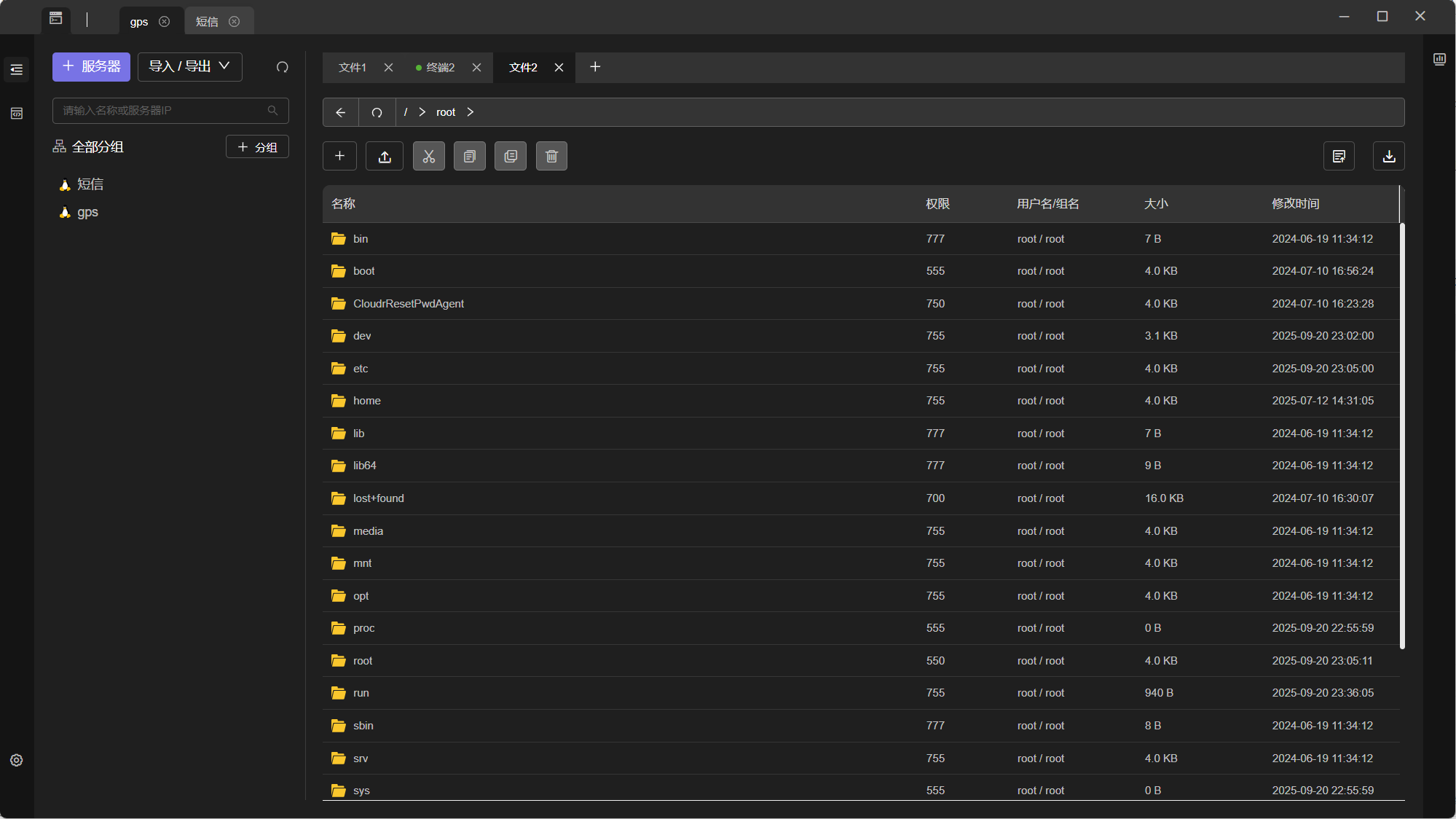Expand the 导入 / 导出 dropdown
The image size is (1456, 819).
point(189,66)
